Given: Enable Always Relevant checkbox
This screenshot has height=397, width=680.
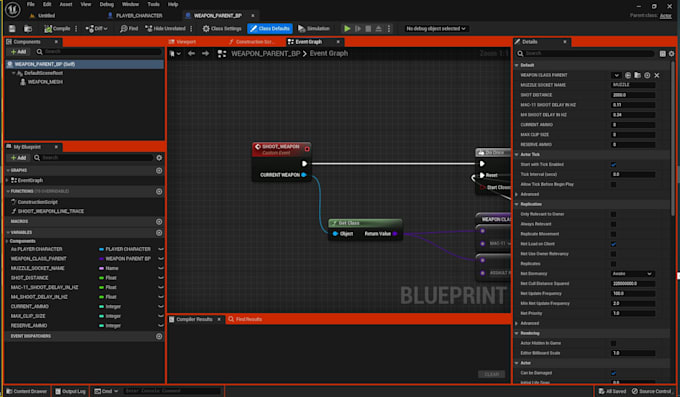Looking at the screenshot, I should pos(614,224).
